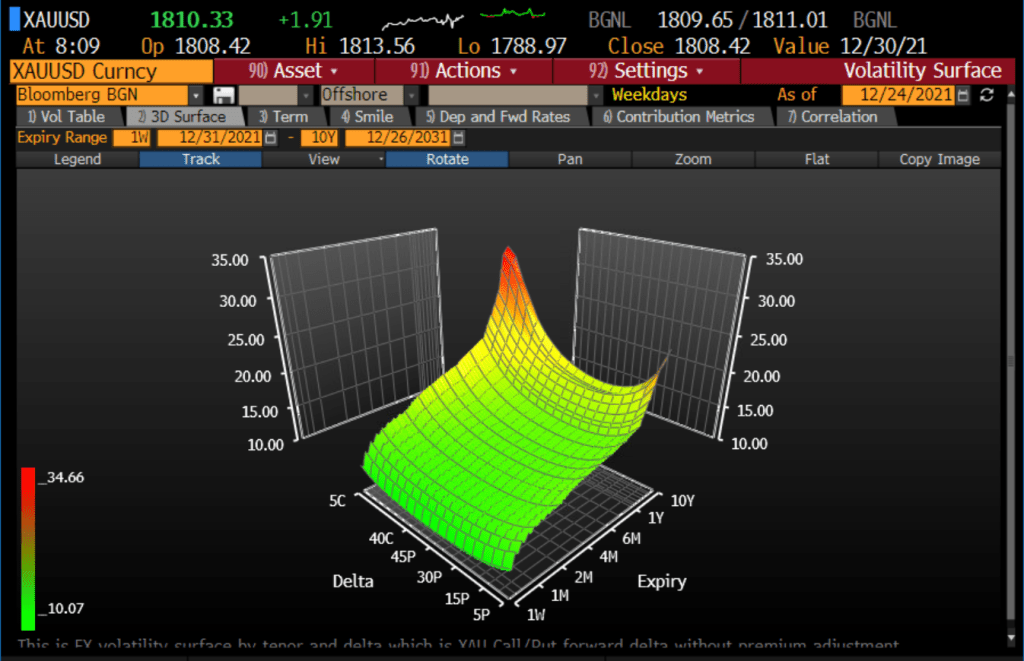Viewport: 1024px width, 661px height.
Task: Click the Copy Image button
Action: (939, 159)
